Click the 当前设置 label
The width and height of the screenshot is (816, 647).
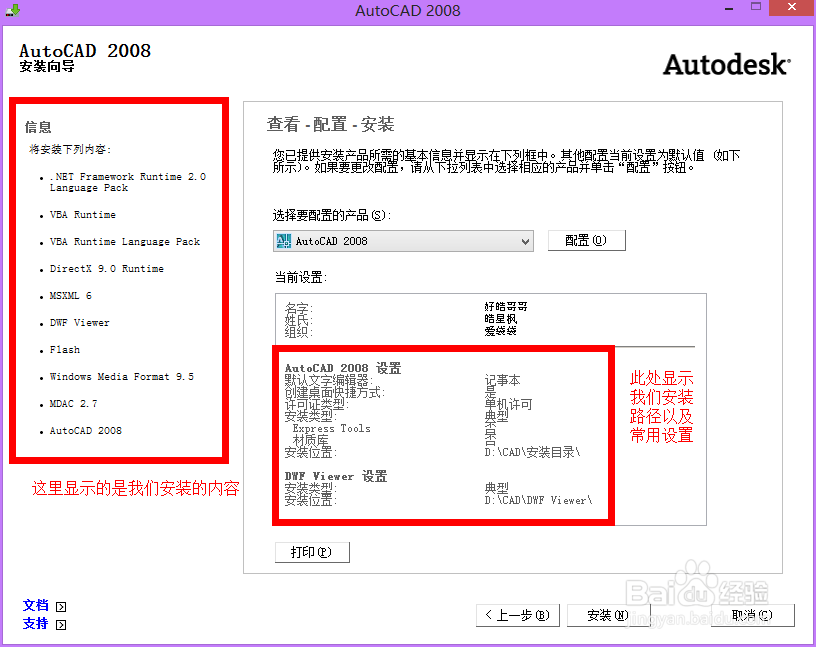(x=301, y=277)
